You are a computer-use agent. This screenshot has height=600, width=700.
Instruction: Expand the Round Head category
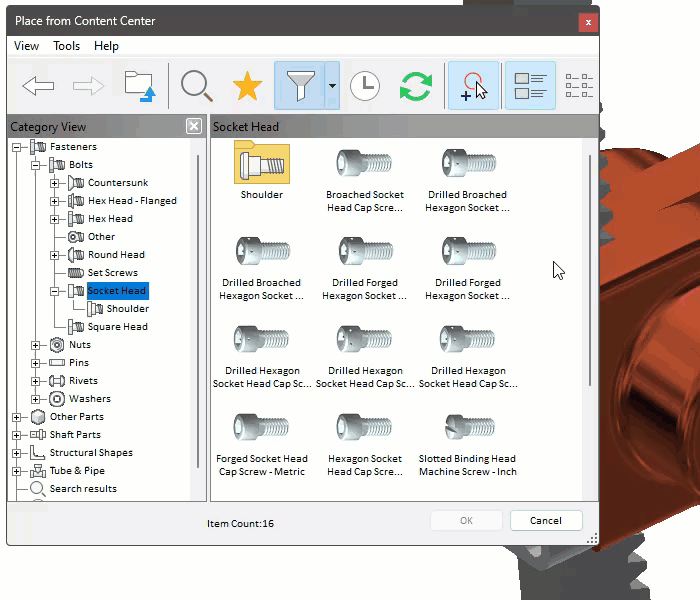[54, 255]
